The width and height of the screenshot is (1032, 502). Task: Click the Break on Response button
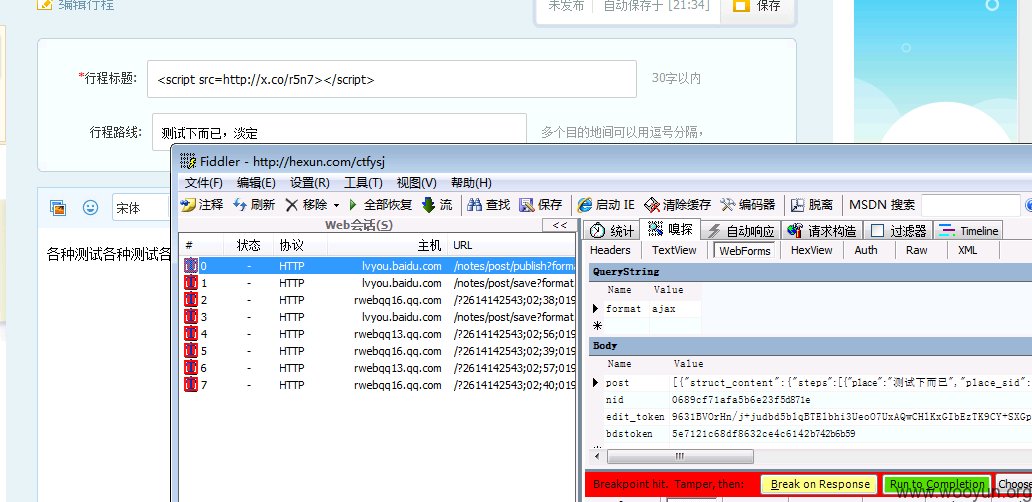click(820, 484)
